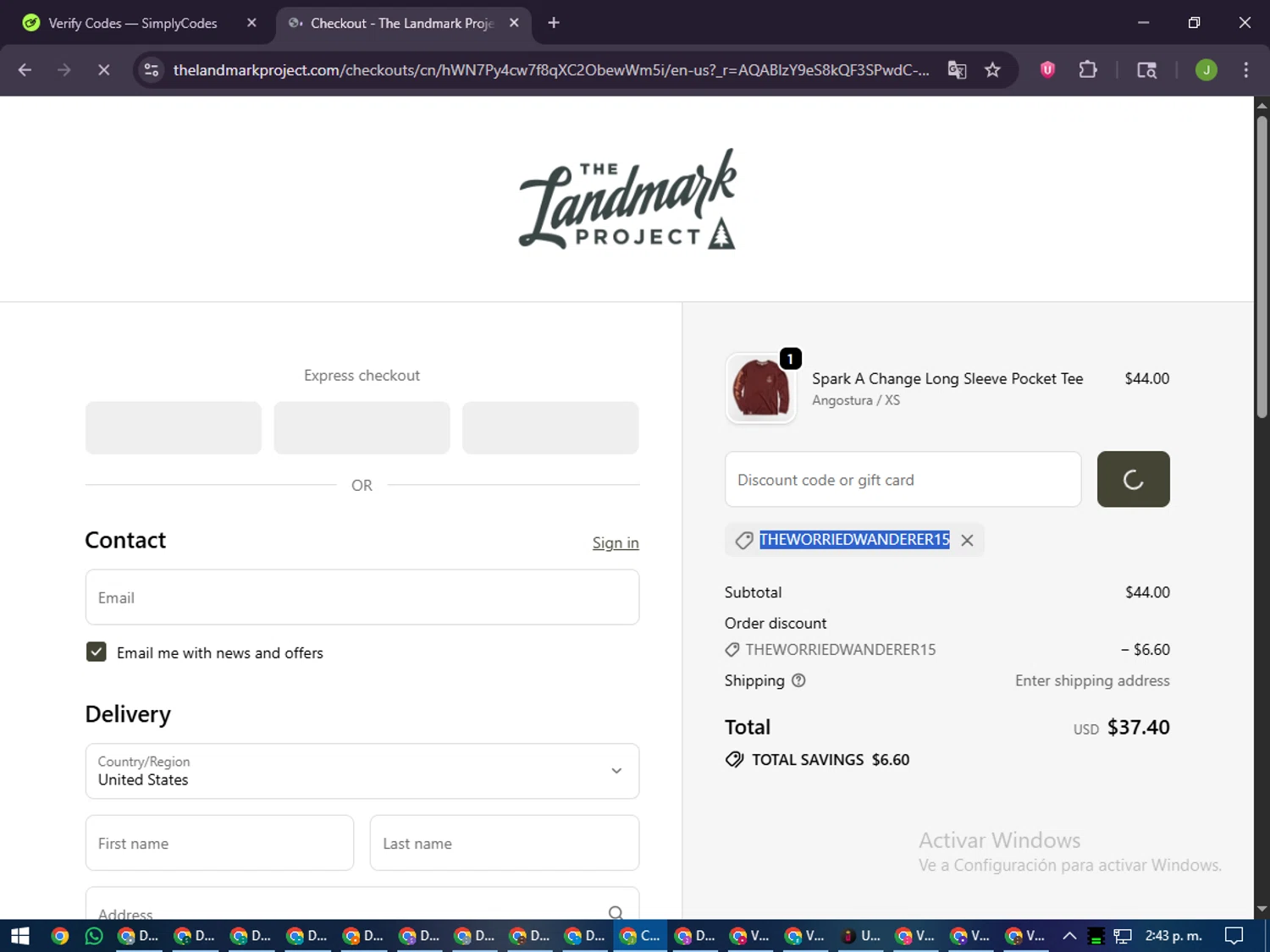This screenshot has width=1270, height=952.
Task: Click the THEWORRIEDWANDERER15 tag icon in chip
Action: pyautogui.click(x=744, y=540)
